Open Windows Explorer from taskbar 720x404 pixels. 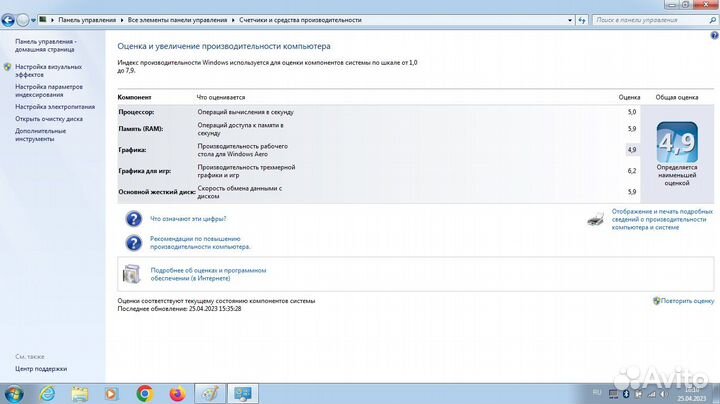pos(79,394)
